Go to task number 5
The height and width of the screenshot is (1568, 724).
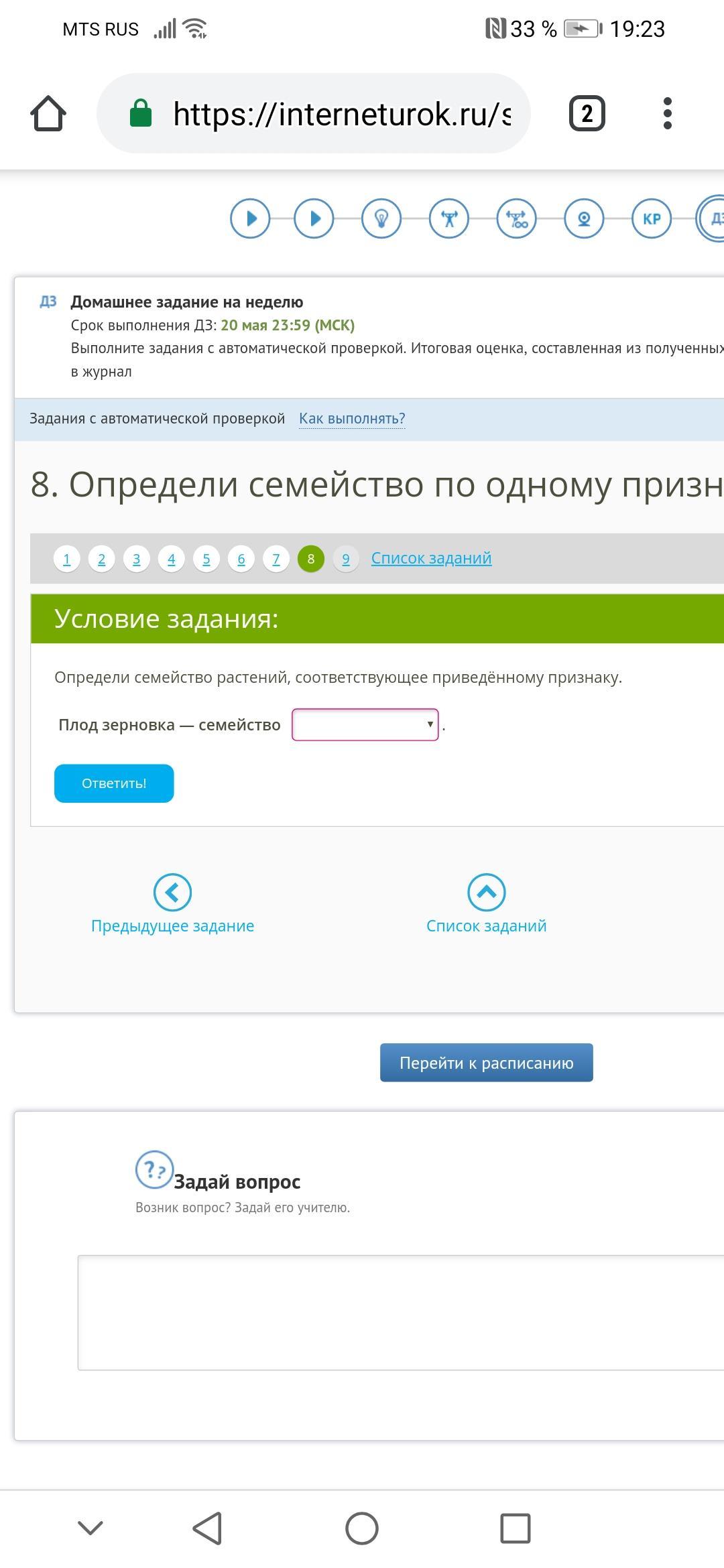pyautogui.click(x=206, y=559)
